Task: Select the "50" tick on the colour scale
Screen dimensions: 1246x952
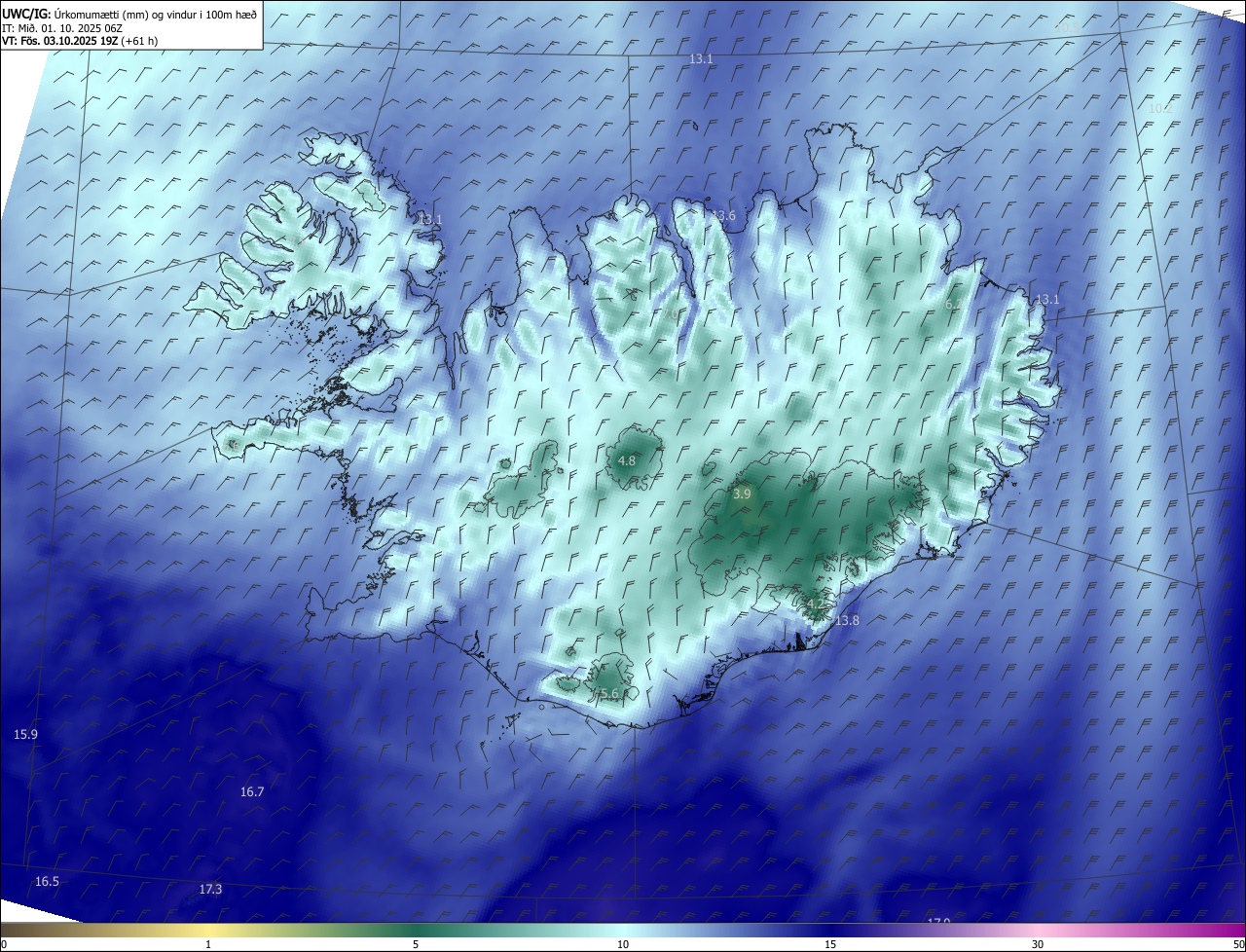Action: coord(1238,944)
